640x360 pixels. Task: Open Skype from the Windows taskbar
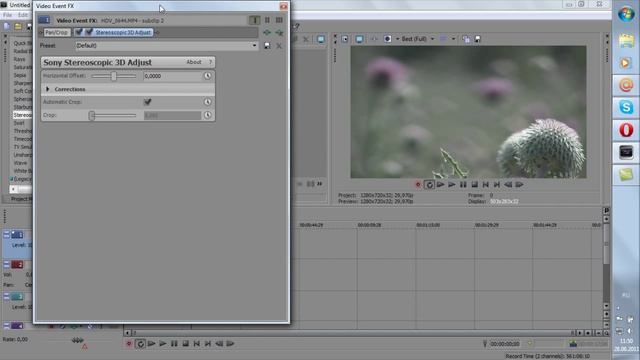click(626, 107)
